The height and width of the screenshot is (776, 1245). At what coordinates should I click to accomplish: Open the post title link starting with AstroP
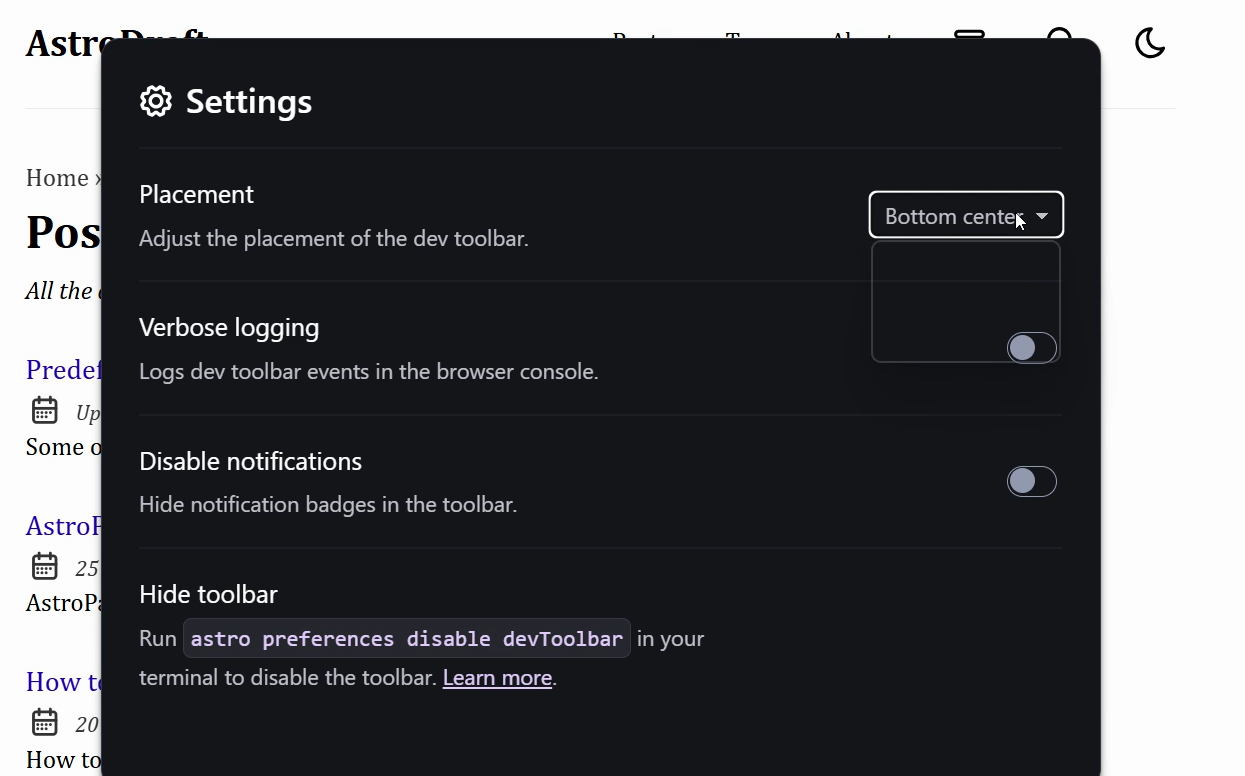click(x=63, y=526)
